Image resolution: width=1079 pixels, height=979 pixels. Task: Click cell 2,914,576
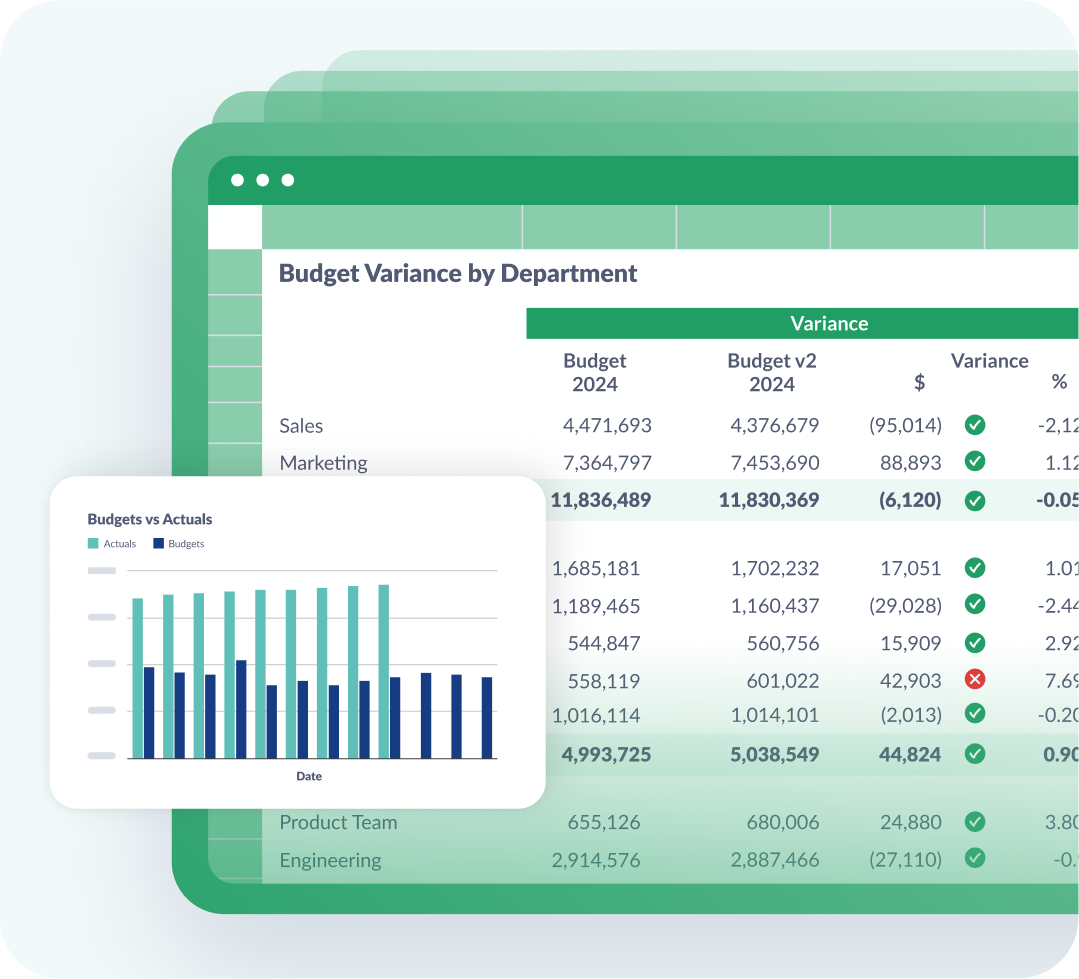[x=596, y=860]
